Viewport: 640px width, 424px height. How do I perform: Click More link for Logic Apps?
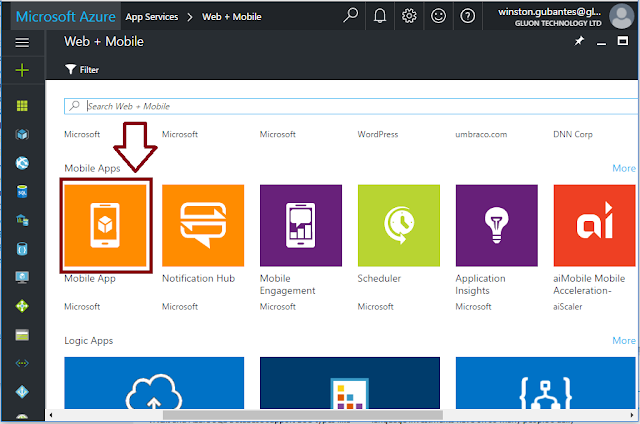coord(624,340)
